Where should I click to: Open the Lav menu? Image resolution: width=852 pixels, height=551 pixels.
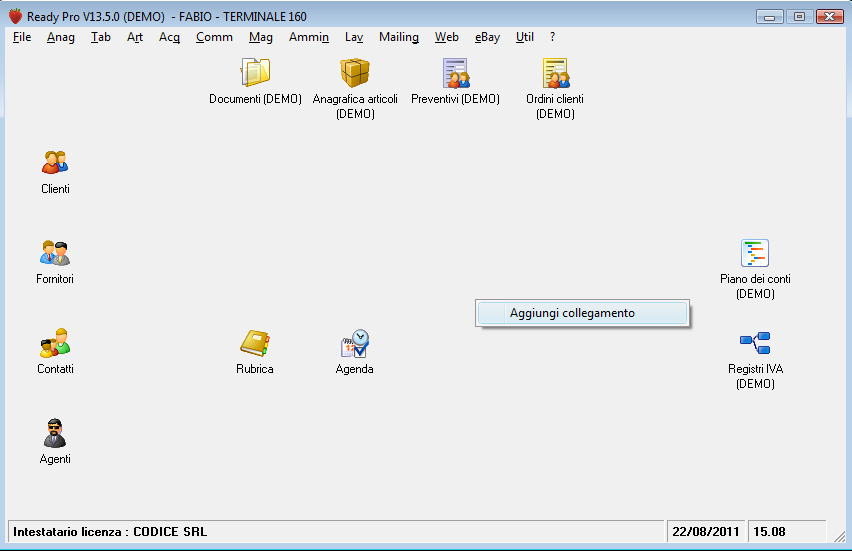(354, 37)
